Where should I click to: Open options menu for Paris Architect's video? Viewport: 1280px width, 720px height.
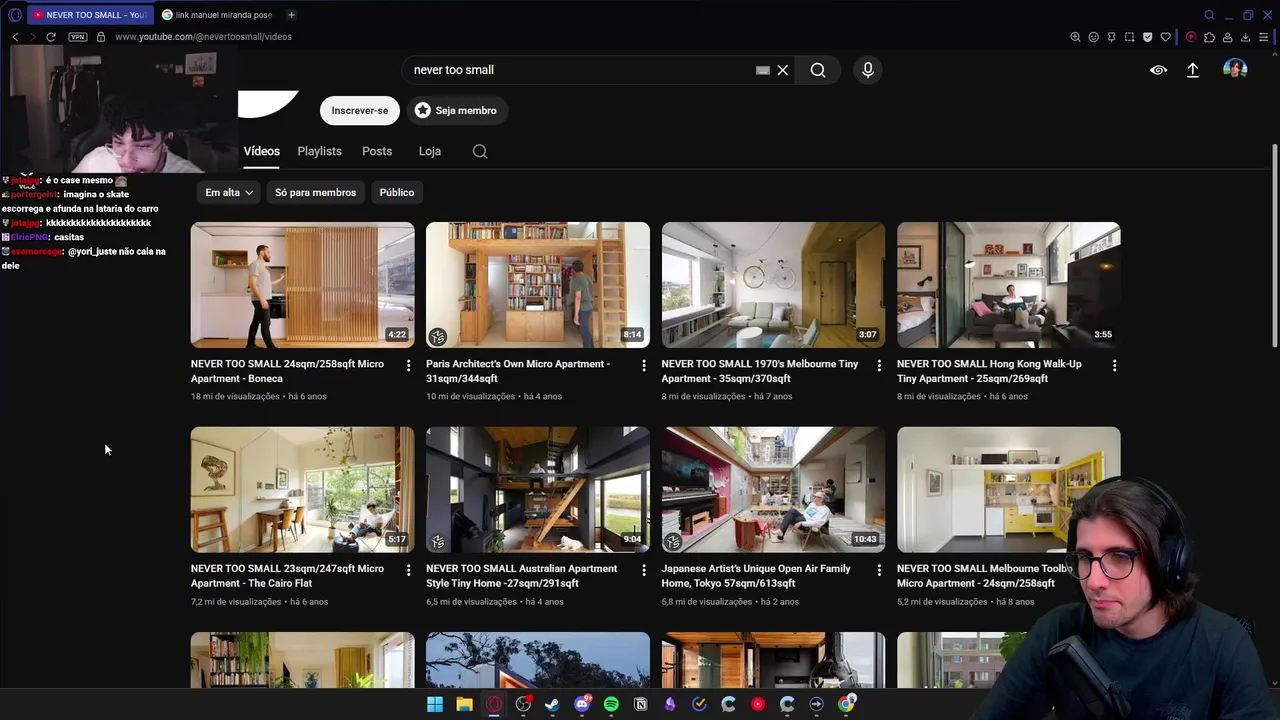(x=644, y=366)
